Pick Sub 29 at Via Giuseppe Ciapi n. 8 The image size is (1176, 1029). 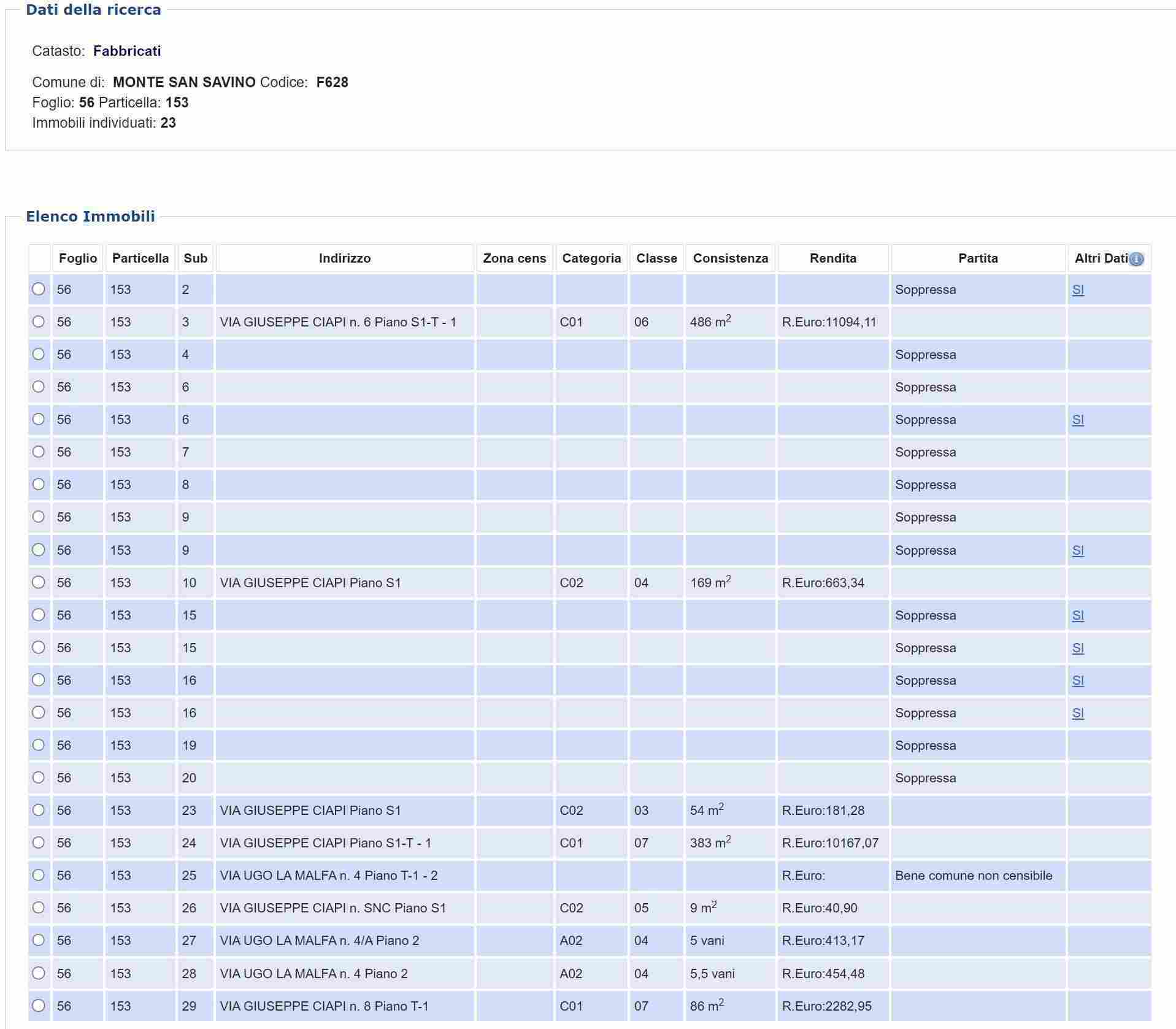[39, 1006]
